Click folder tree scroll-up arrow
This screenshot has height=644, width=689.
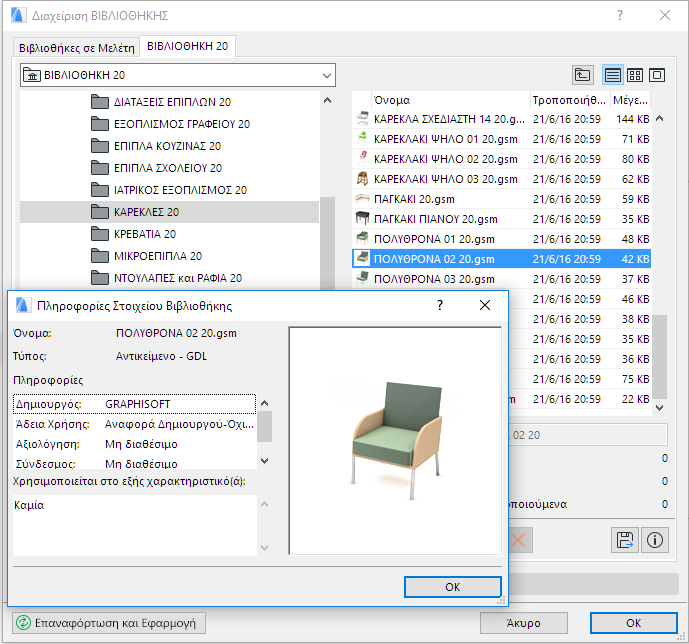pos(327,101)
